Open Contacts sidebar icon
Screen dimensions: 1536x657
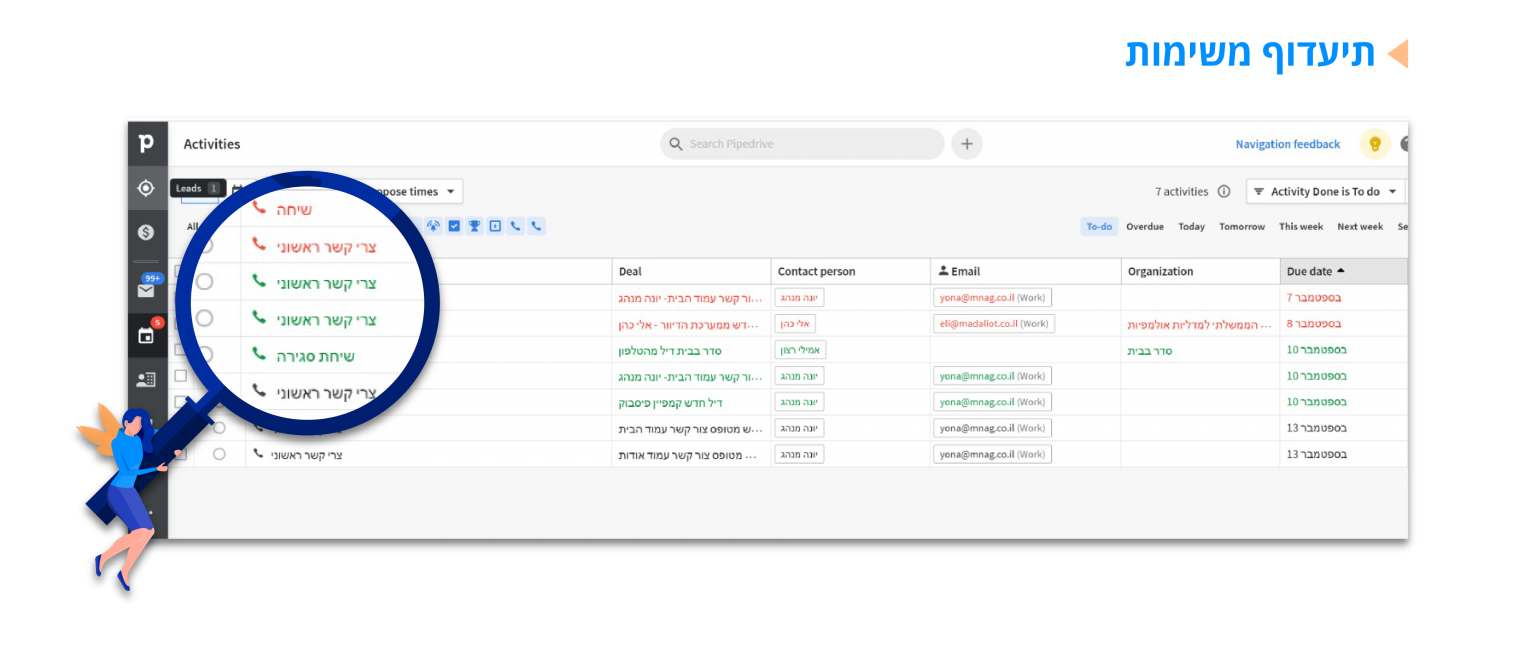pyautogui.click(x=146, y=379)
